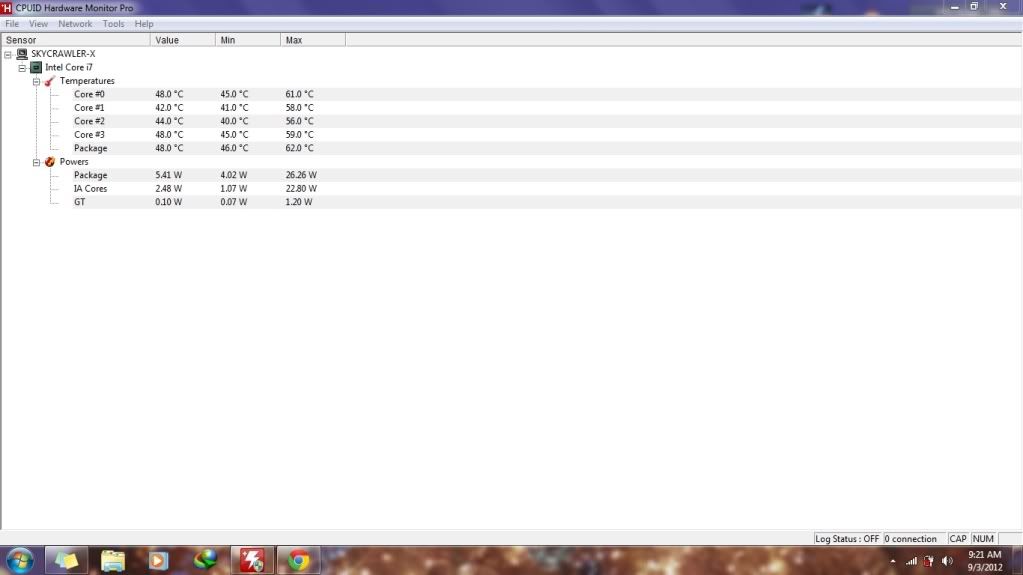Click the SKYCRAWLER-X computer icon
Screen dimensions: 1023x575
pyautogui.click(x=22, y=54)
